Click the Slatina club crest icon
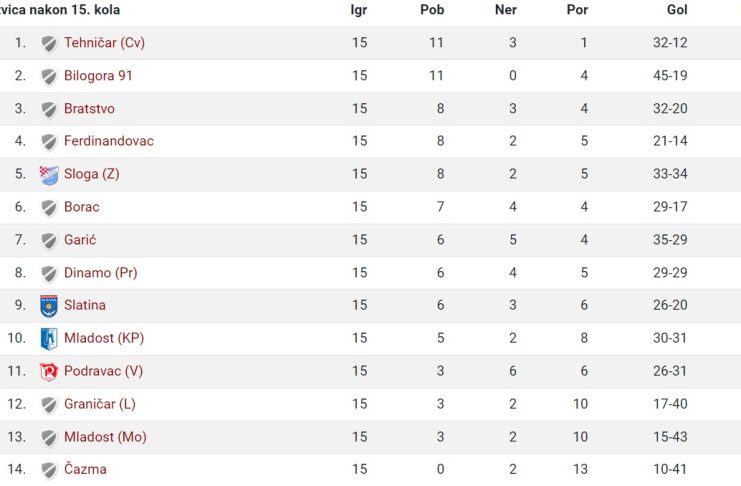Viewport: 741px width, 486px height. (49, 306)
